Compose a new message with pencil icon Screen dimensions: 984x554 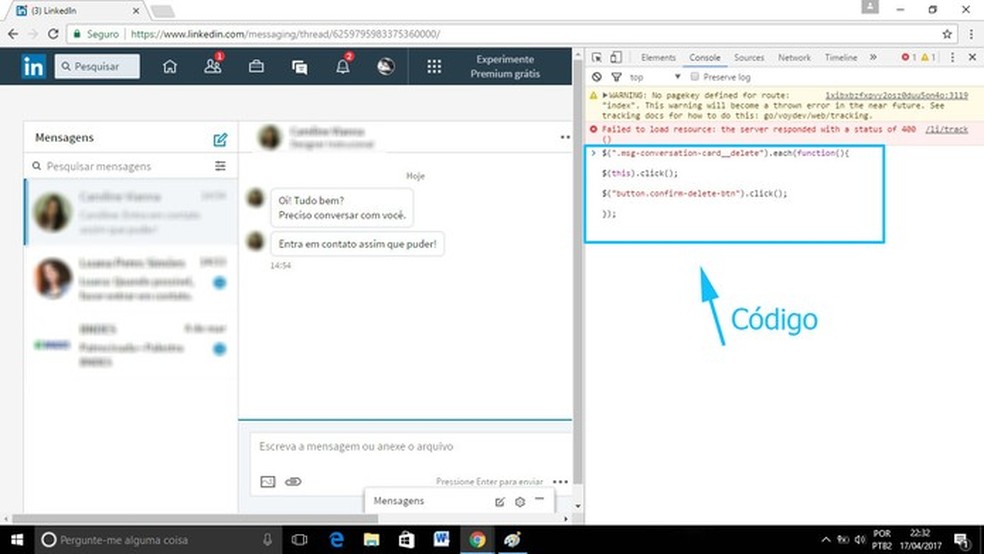click(x=220, y=139)
